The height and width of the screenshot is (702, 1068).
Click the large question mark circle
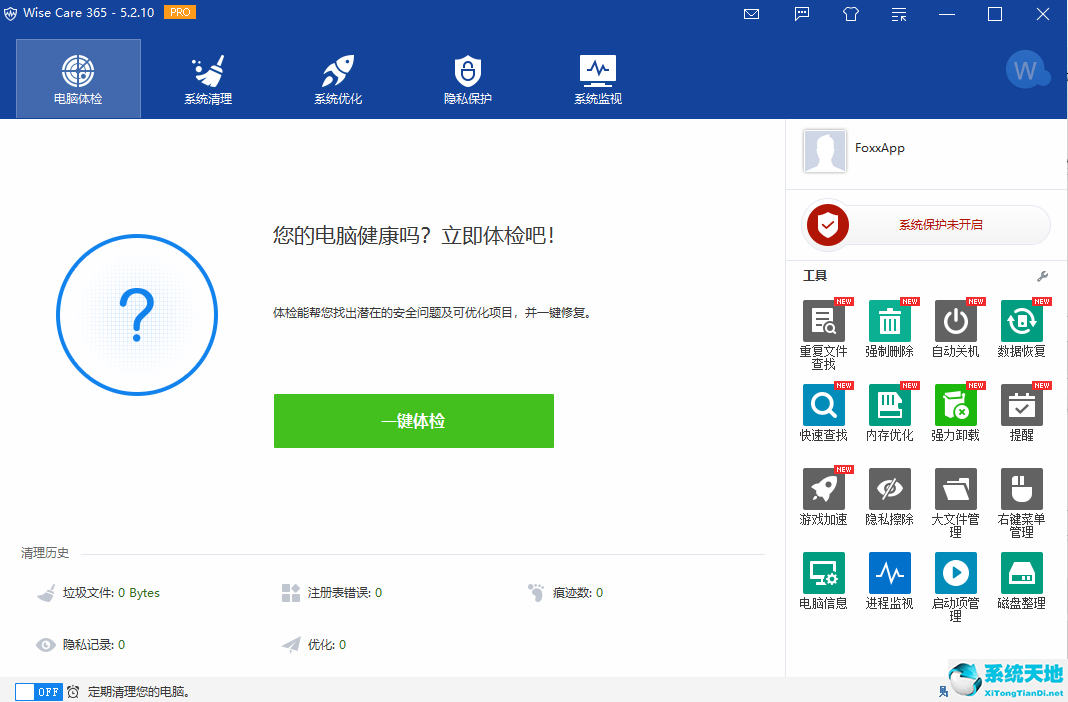click(x=137, y=315)
